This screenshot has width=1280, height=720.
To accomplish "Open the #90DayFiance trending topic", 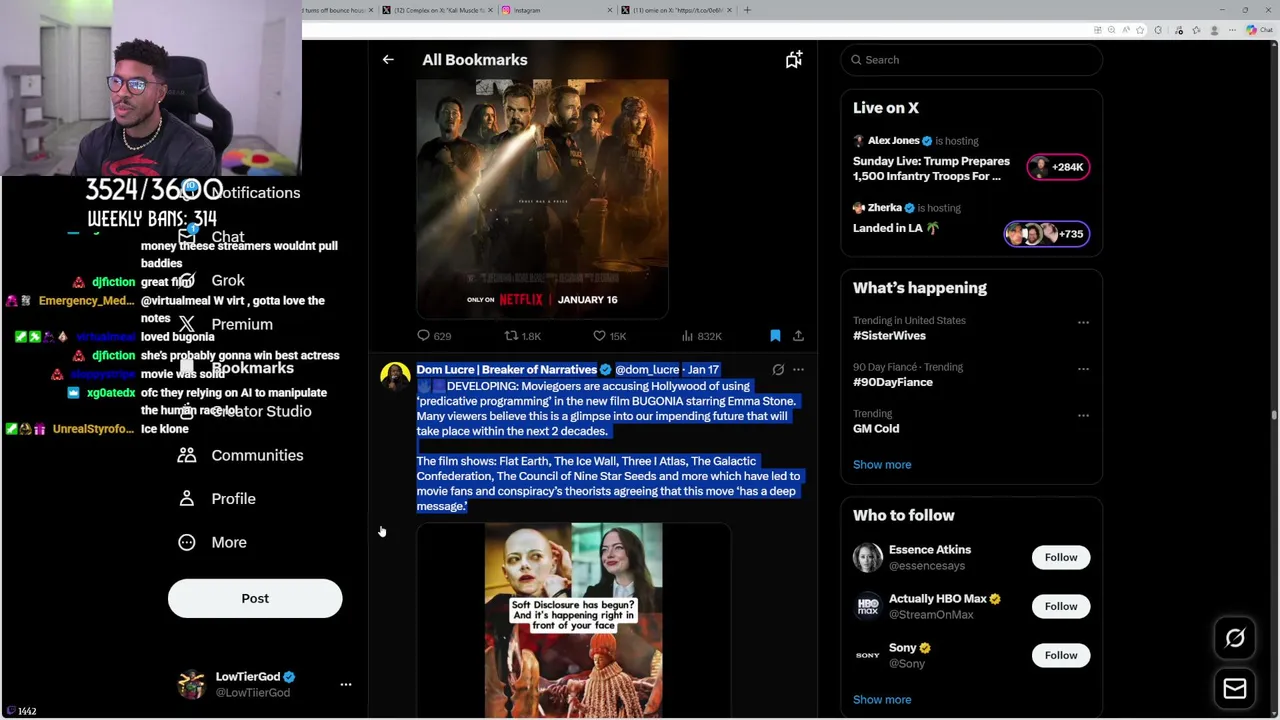I will point(892,382).
